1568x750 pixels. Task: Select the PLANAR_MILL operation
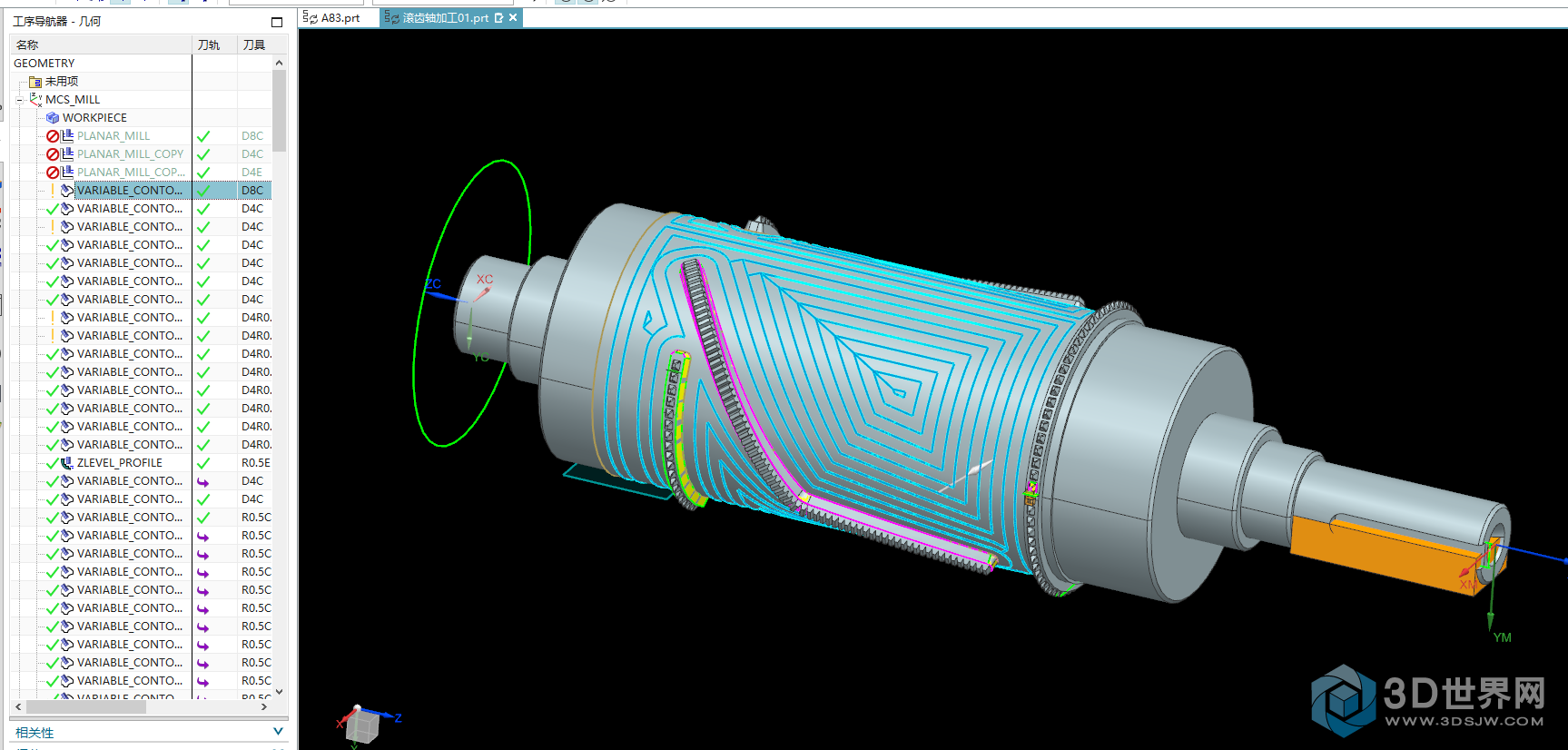click(113, 136)
